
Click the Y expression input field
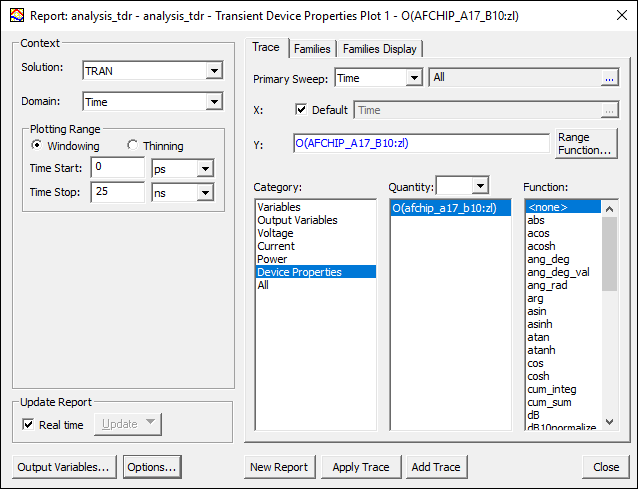(x=422, y=143)
